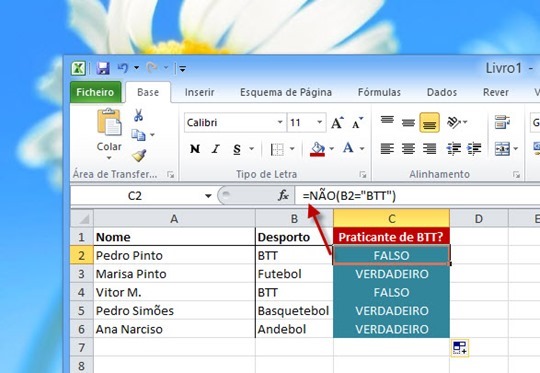Image resolution: width=540 pixels, height=373 pixels.
Task: Increase font size with large A icon
Action: pos(337,123)
